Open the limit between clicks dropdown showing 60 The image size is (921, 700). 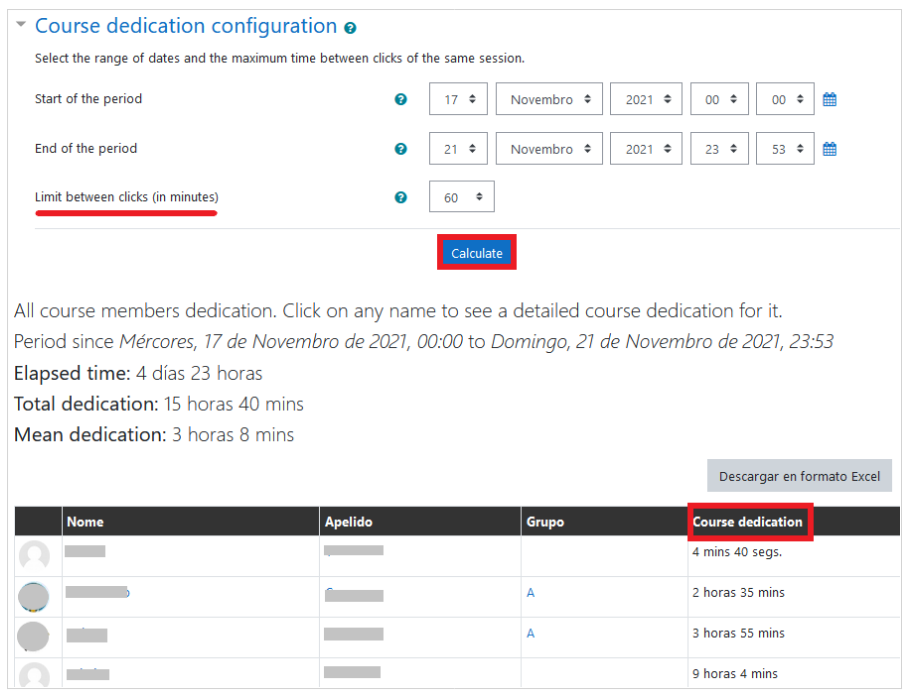click(x=462, y=198)
